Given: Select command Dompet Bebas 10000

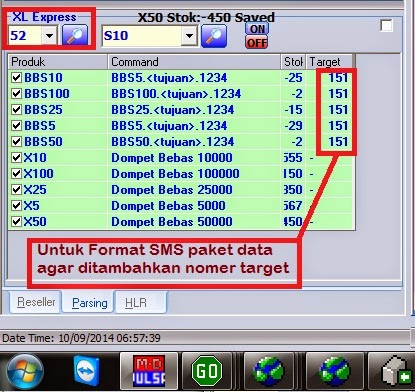Looking at the screenshot, I should click(x=172, y=157).
